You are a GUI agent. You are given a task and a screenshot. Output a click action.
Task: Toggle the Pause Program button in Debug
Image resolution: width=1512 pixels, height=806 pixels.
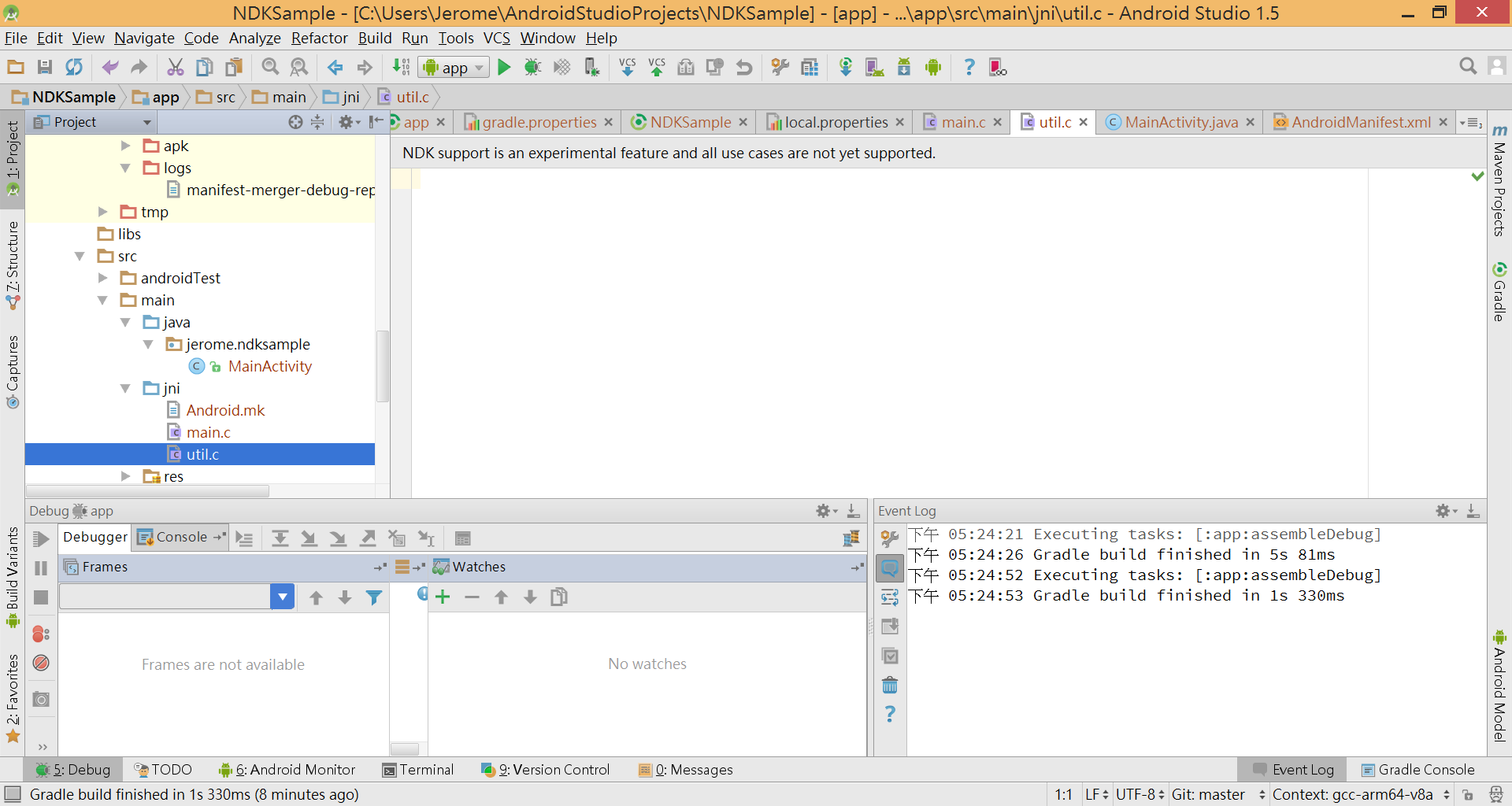click(x=41, y=568)
